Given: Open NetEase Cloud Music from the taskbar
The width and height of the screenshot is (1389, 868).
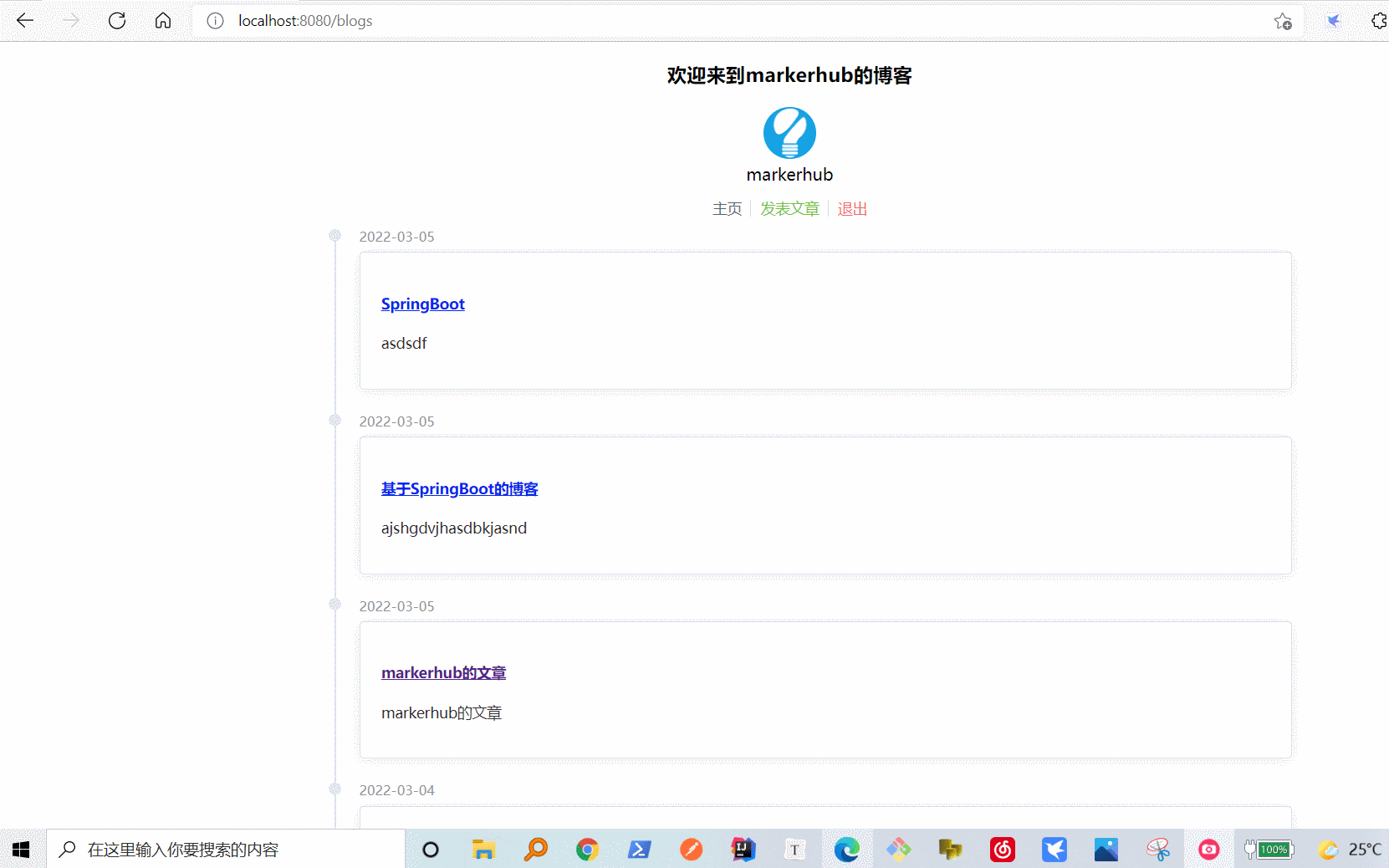Looking at the screenshot, I should click(1003, 850).
